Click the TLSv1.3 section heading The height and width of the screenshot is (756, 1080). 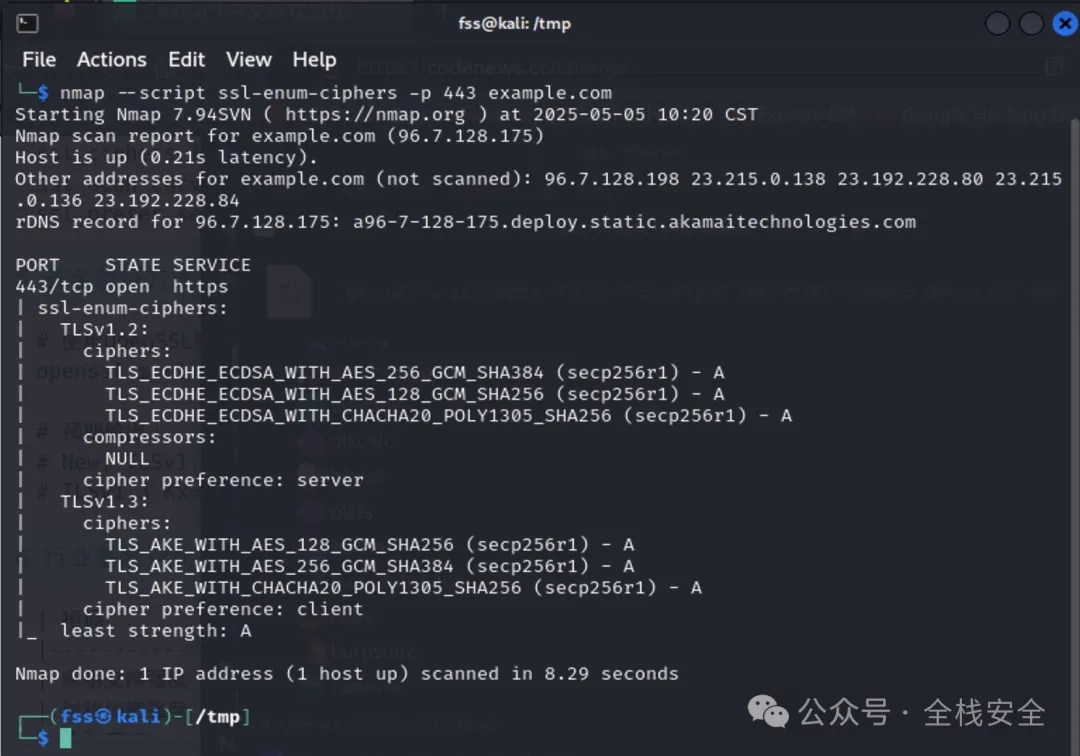click(104, 501)
